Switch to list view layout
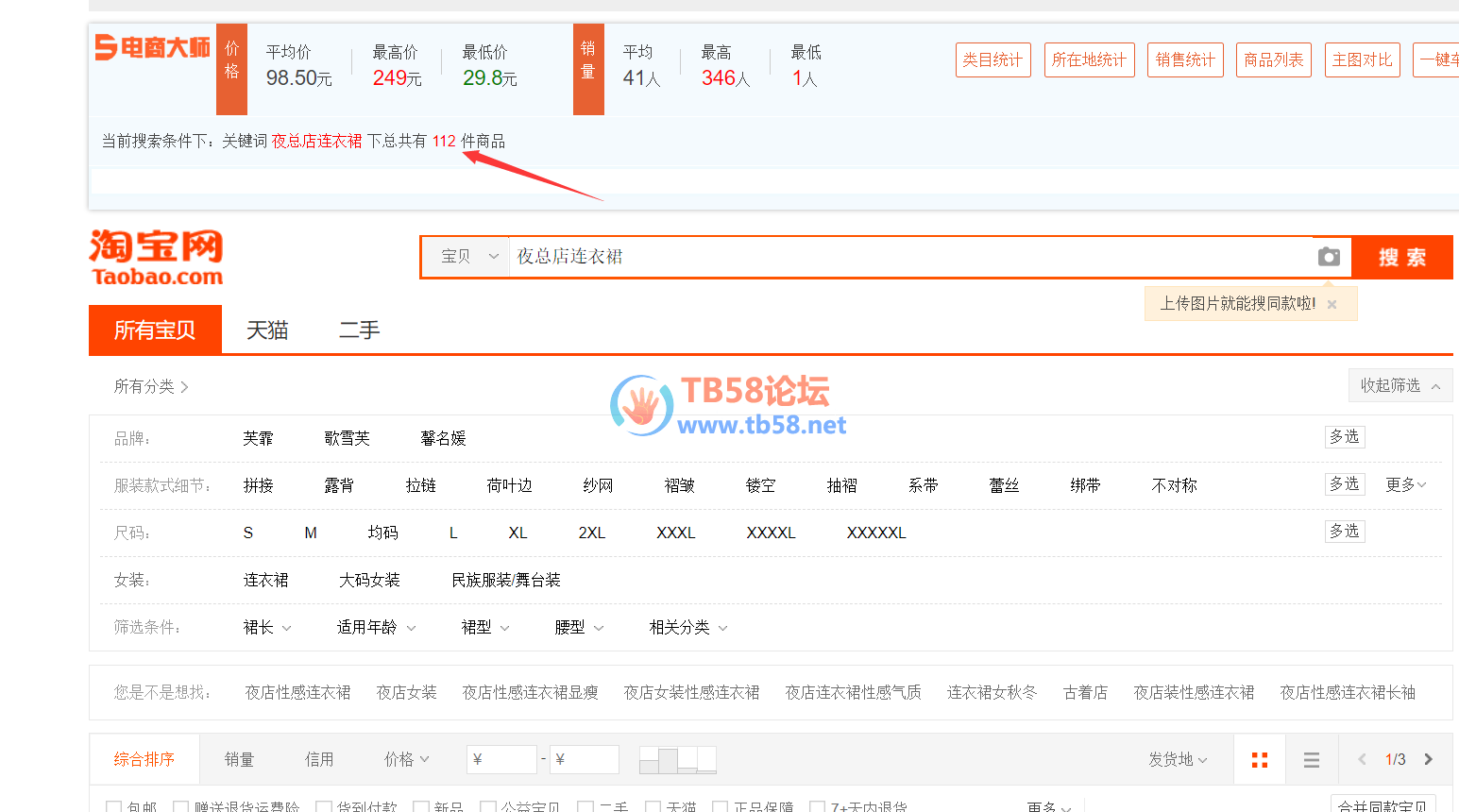1459x812 pixels. coord(1311,760)
